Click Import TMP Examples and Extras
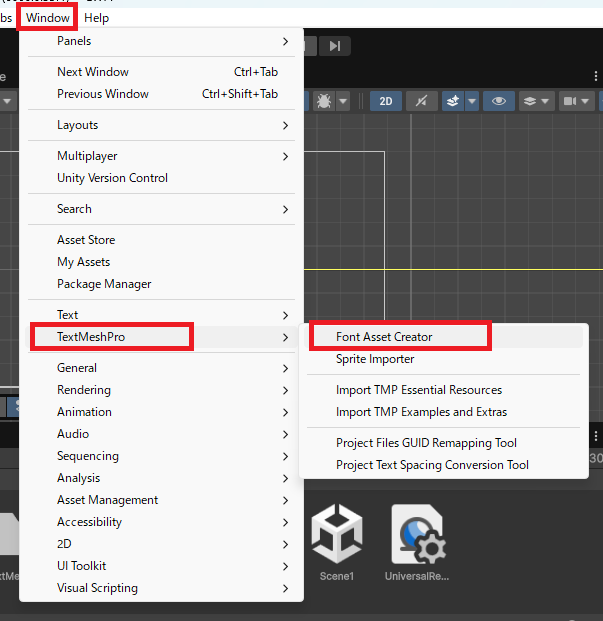The height and width of the screenshot is (621, 603). pyautogui.click(x=443, y=412)
